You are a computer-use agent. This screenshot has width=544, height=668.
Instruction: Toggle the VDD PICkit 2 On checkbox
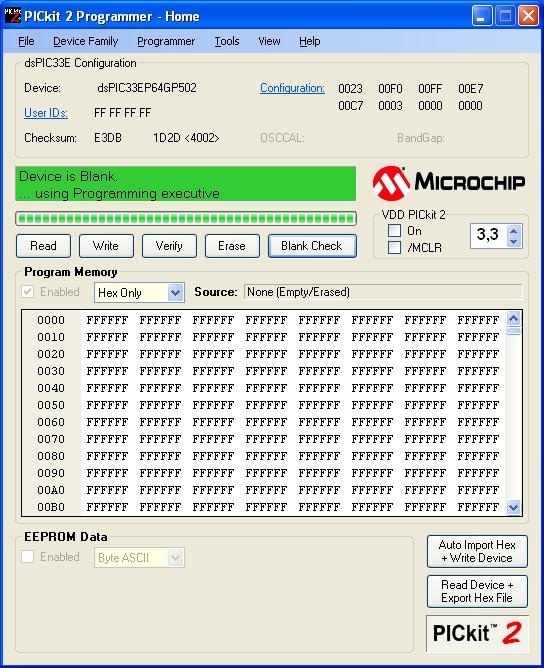click(x=394, y=230)
